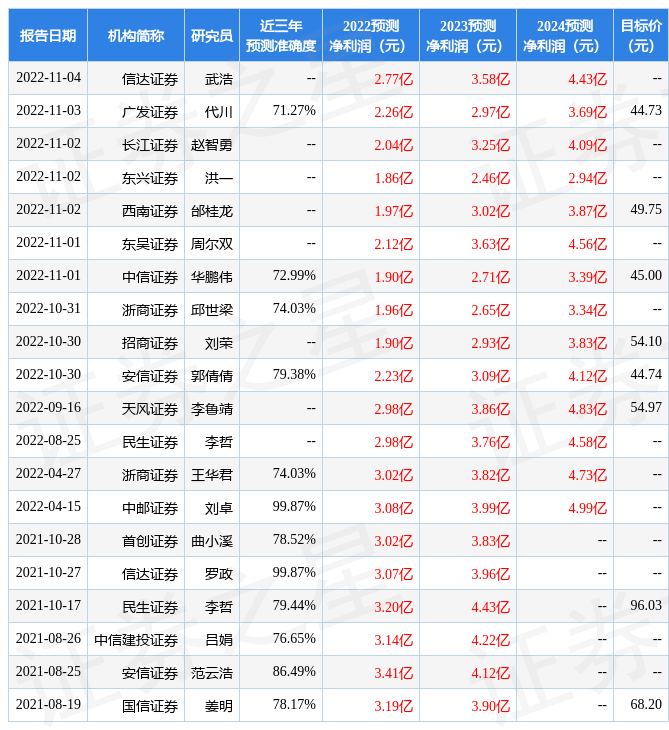
Task: Click the 2022预测净利润 column header
Action: pos(371,35)
